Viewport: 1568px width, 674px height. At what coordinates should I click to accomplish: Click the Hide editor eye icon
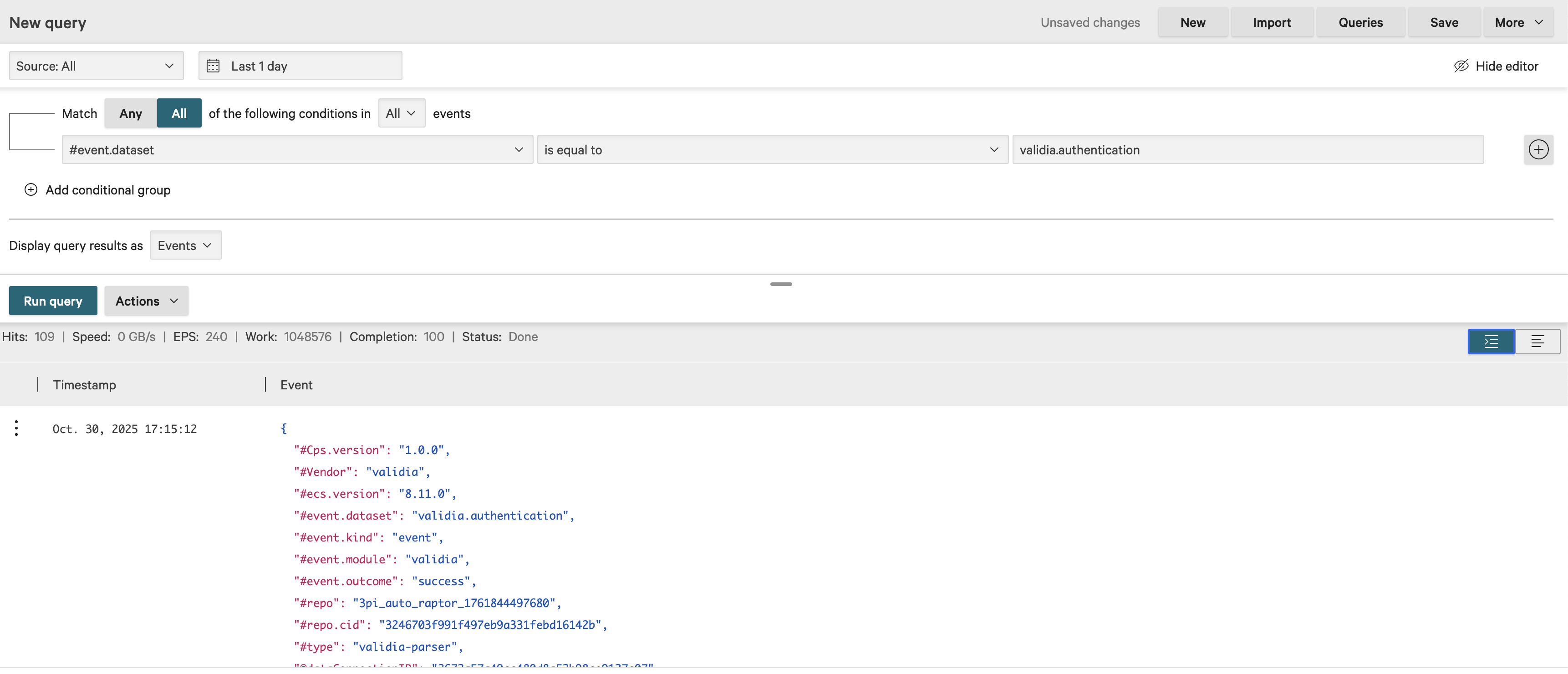pyautogui.click(x=1461, y=66)
